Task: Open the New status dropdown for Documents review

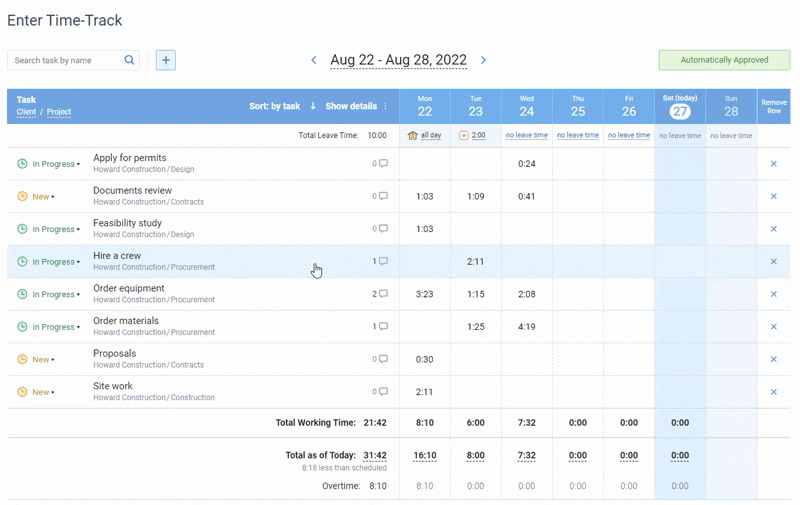Action: [x=43, y=196]
